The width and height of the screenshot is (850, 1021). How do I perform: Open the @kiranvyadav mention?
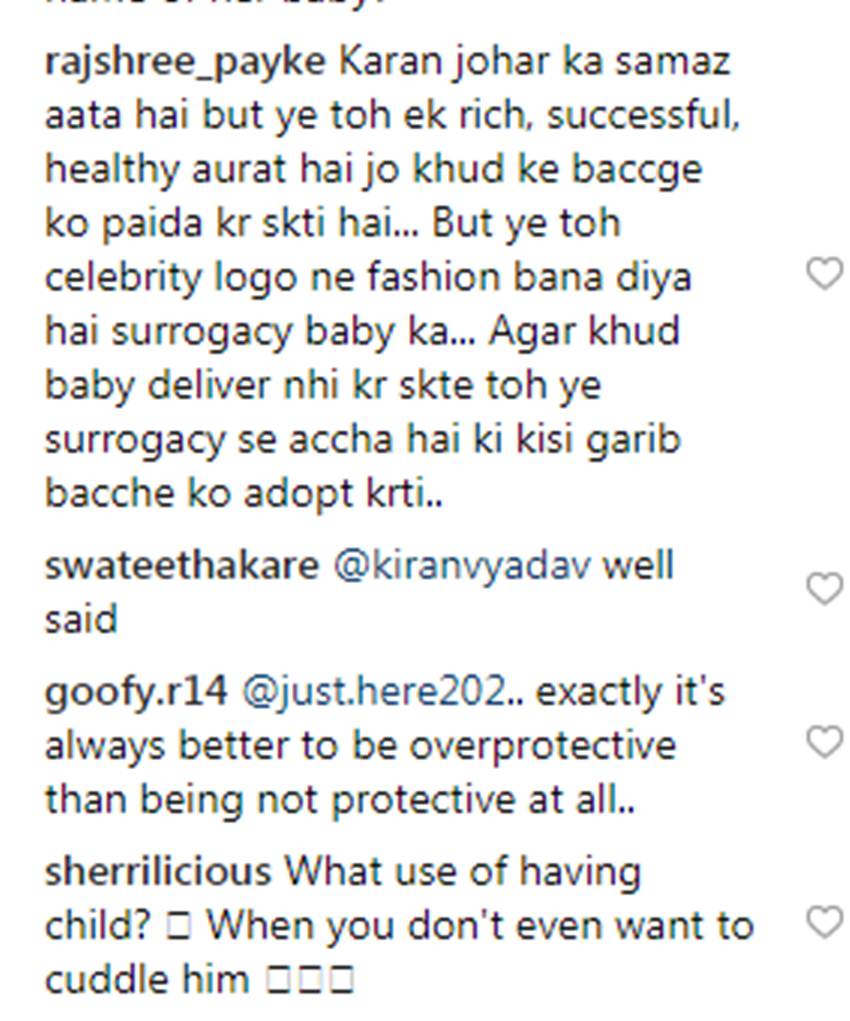point(462,566)
